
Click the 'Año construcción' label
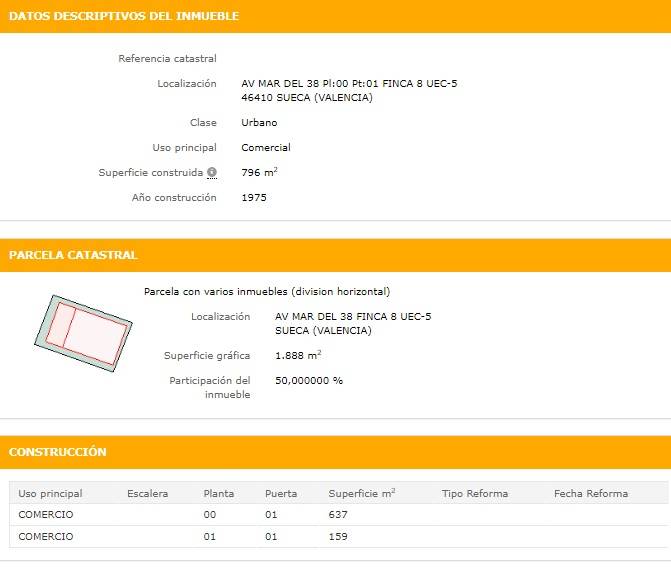pos(174,198)
